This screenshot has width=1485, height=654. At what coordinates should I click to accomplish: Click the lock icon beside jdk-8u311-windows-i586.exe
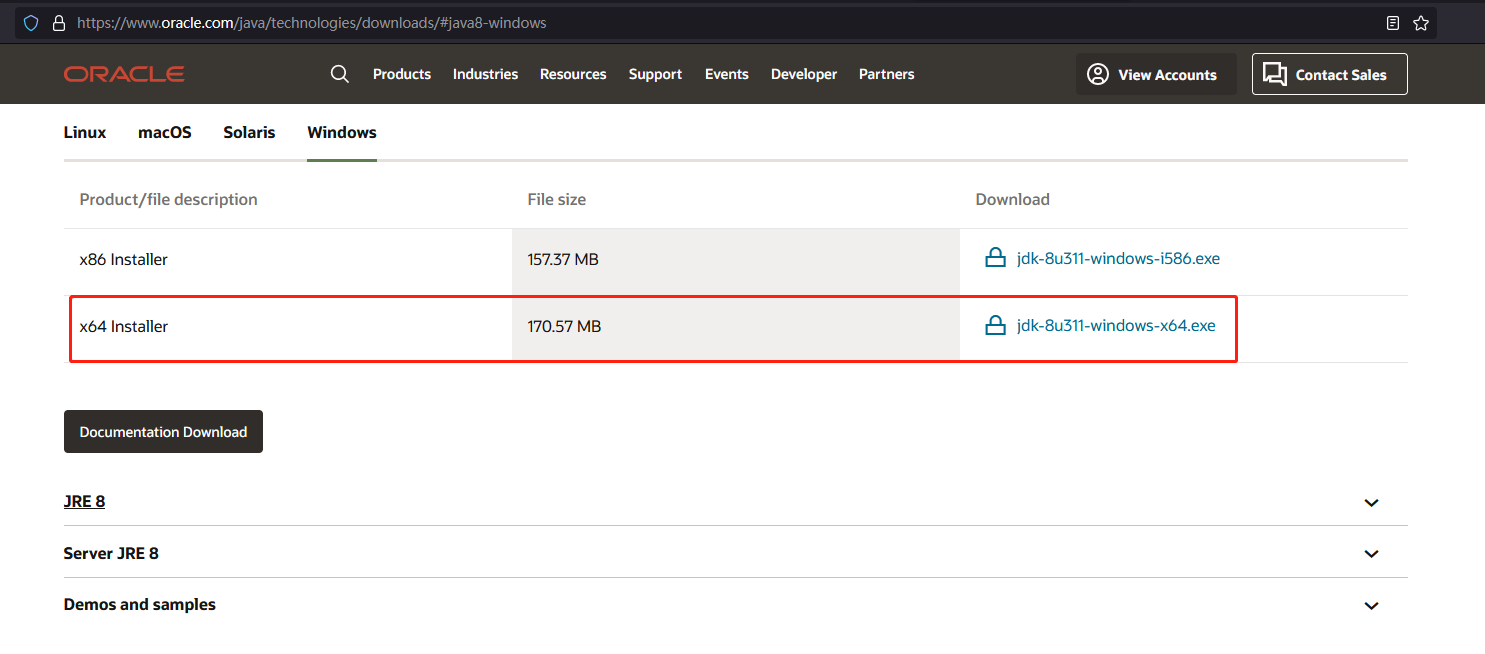pos(995,258)
